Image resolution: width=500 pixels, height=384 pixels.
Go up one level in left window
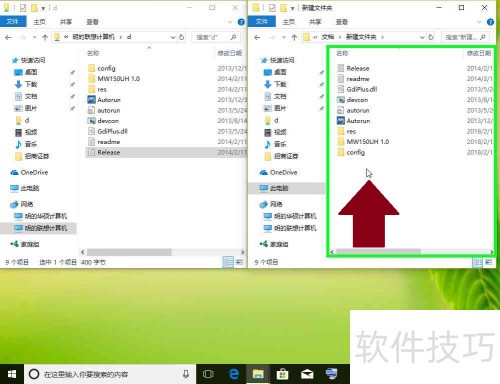point(45,37)
